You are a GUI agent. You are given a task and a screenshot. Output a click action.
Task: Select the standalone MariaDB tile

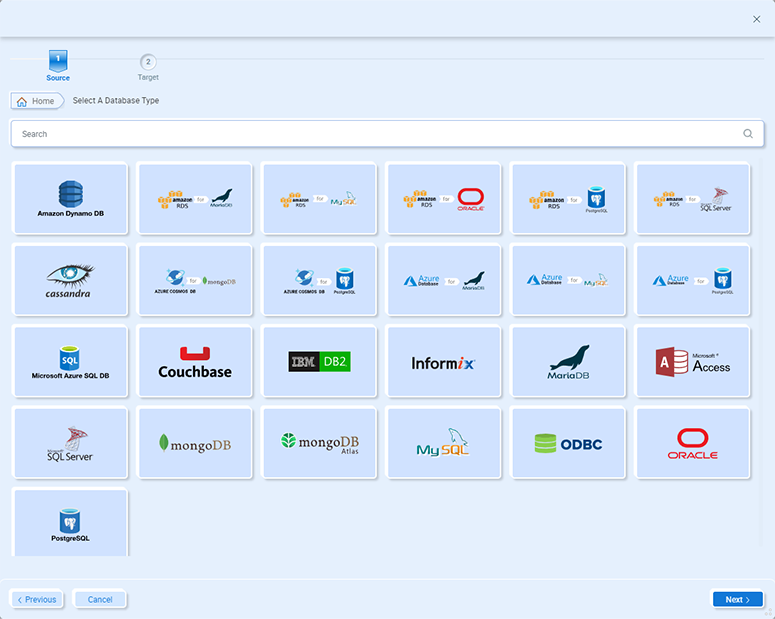(x=568, y=361)
